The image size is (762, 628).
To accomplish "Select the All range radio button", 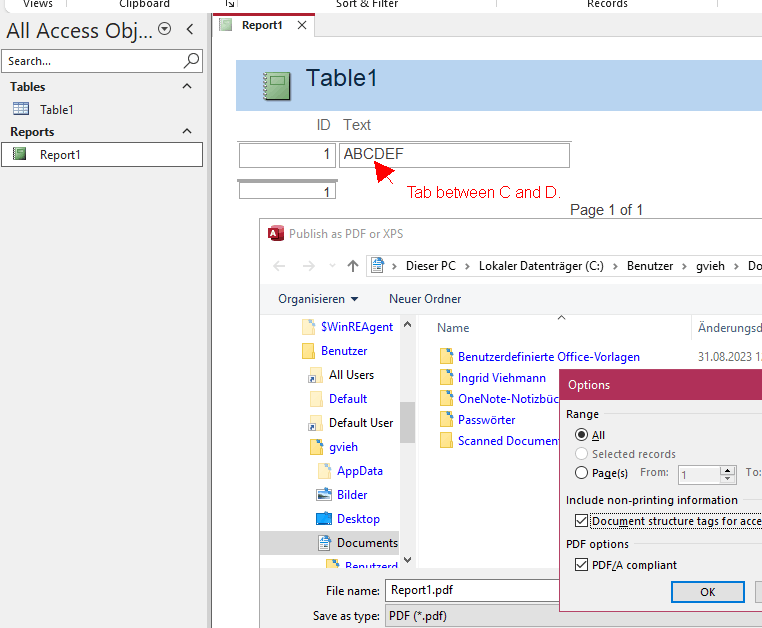I will (x=581, y=435).
